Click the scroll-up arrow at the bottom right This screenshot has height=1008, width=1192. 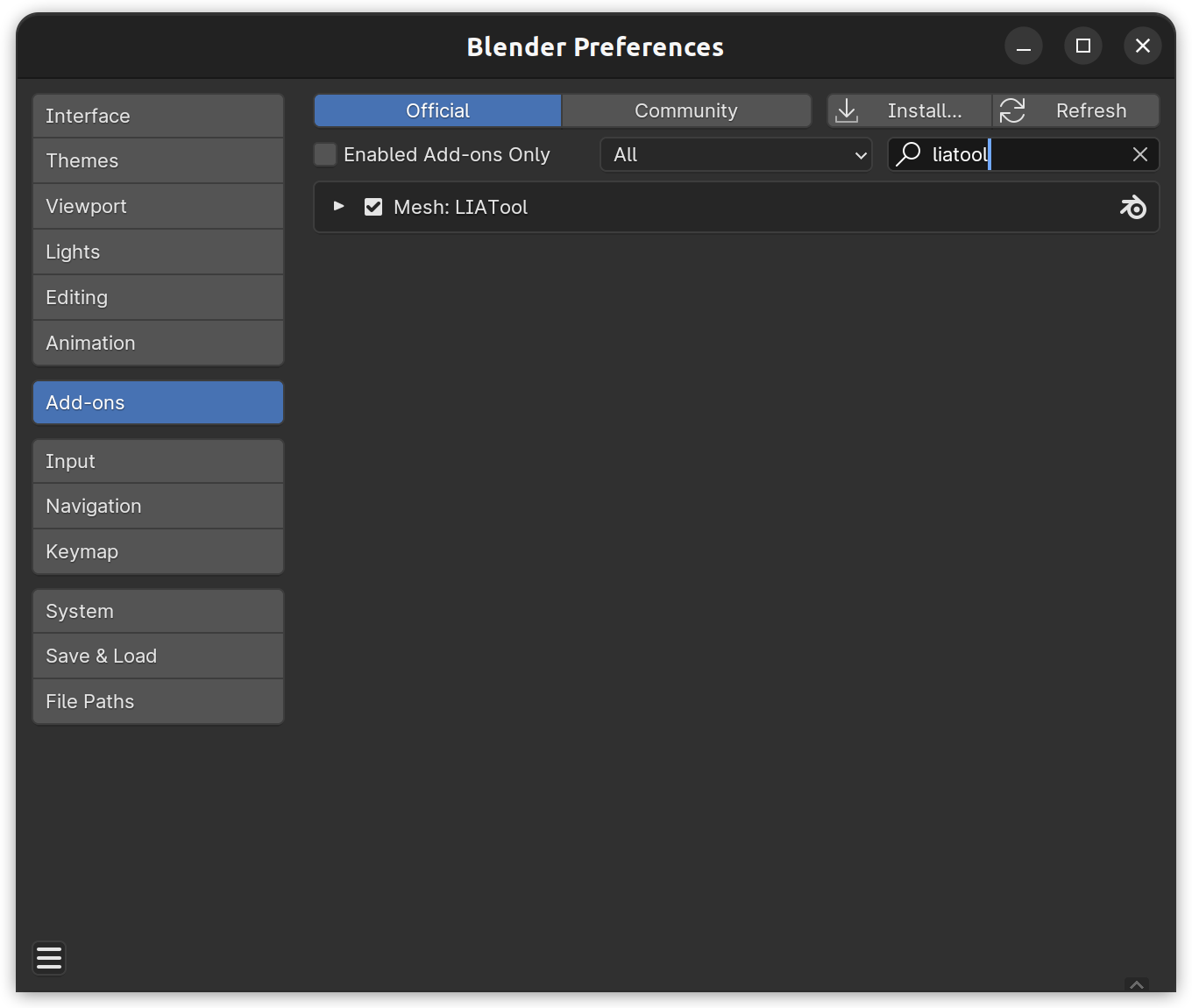[1137, 985]
